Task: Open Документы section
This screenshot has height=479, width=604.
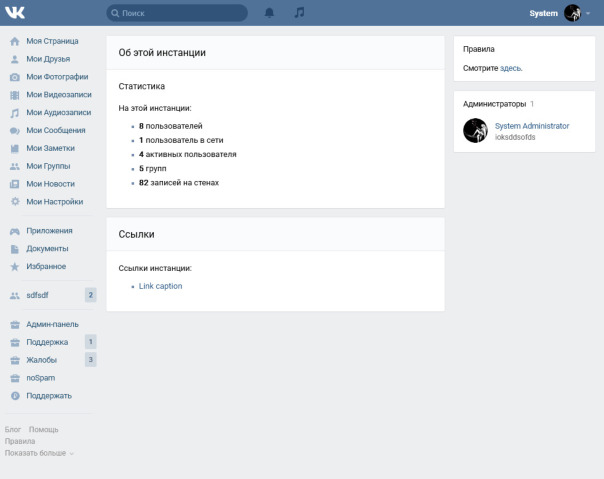Action: (47, 249)
